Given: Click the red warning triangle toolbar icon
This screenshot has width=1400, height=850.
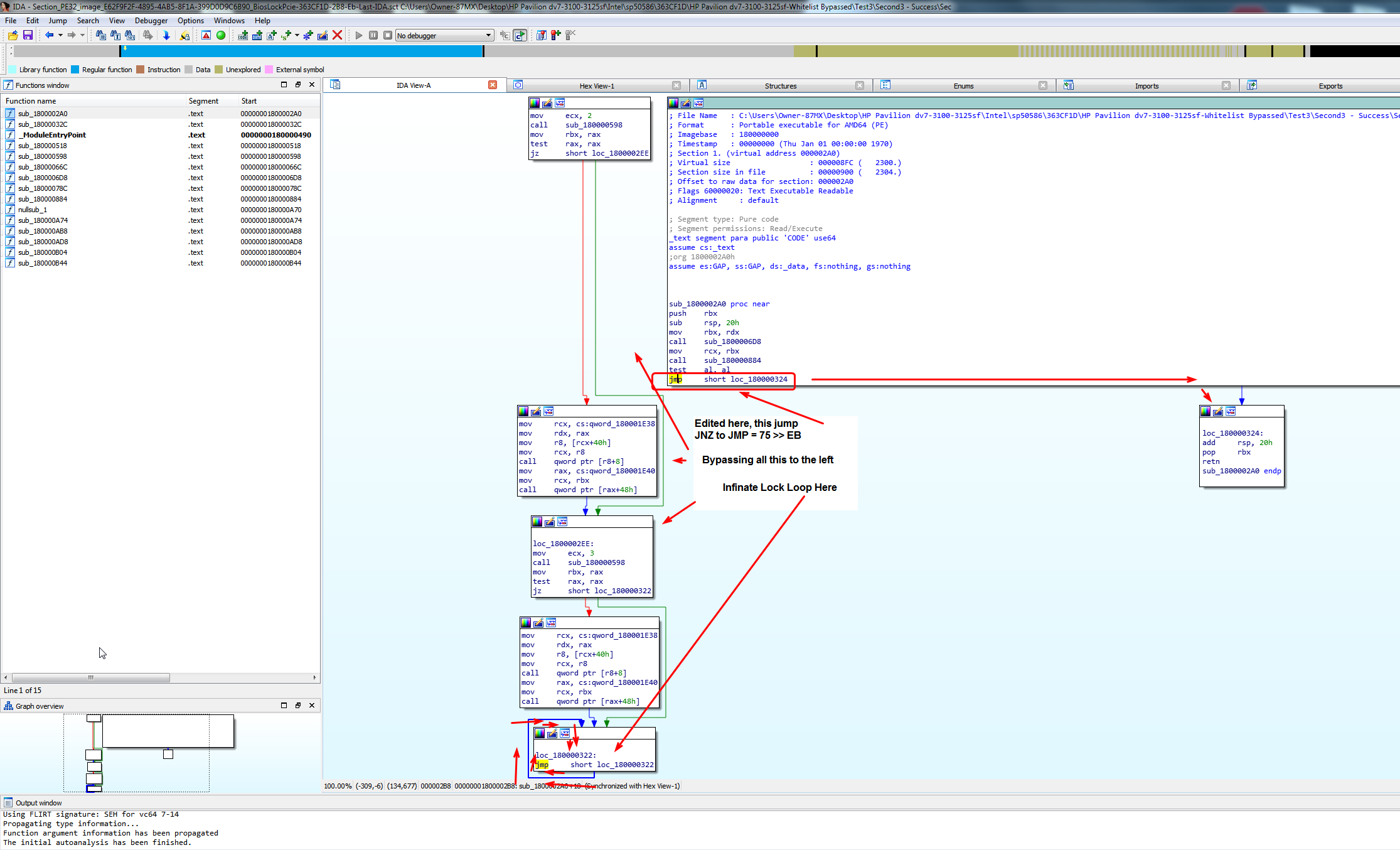Looking at the screenshot, I should pos(206,35).
